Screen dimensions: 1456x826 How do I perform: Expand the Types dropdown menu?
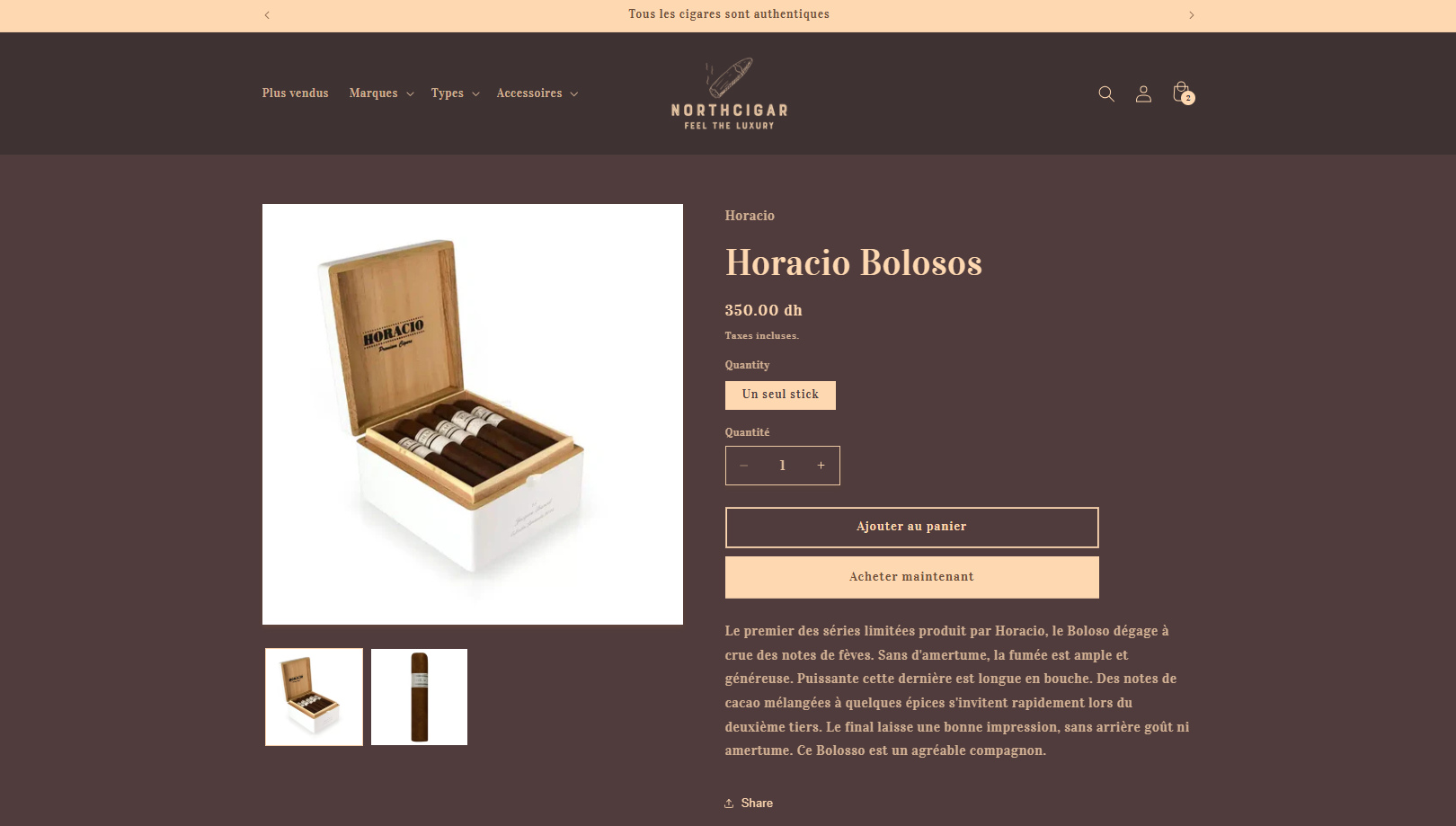455,93
